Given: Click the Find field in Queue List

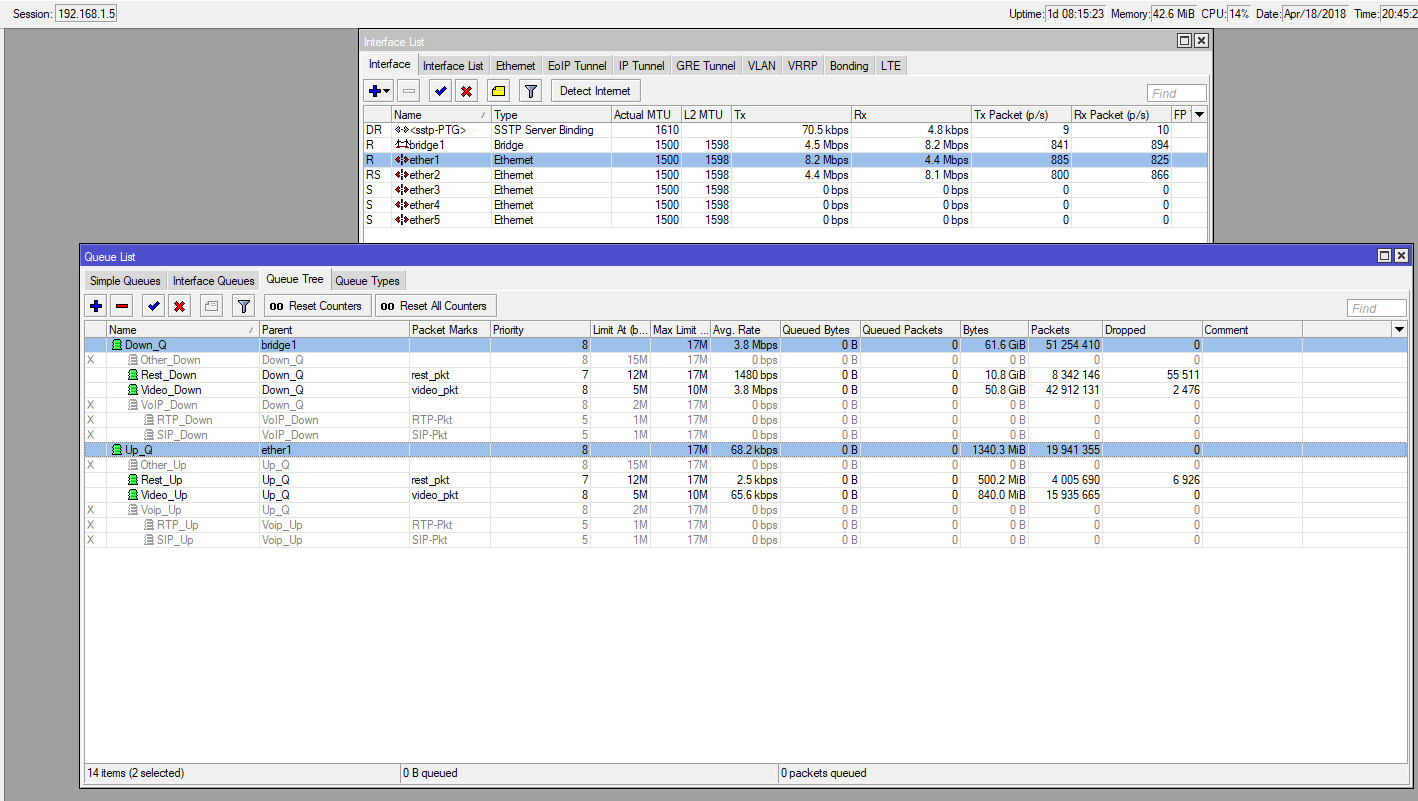Looking at the screenshot, I should [x=1376, y=308].
